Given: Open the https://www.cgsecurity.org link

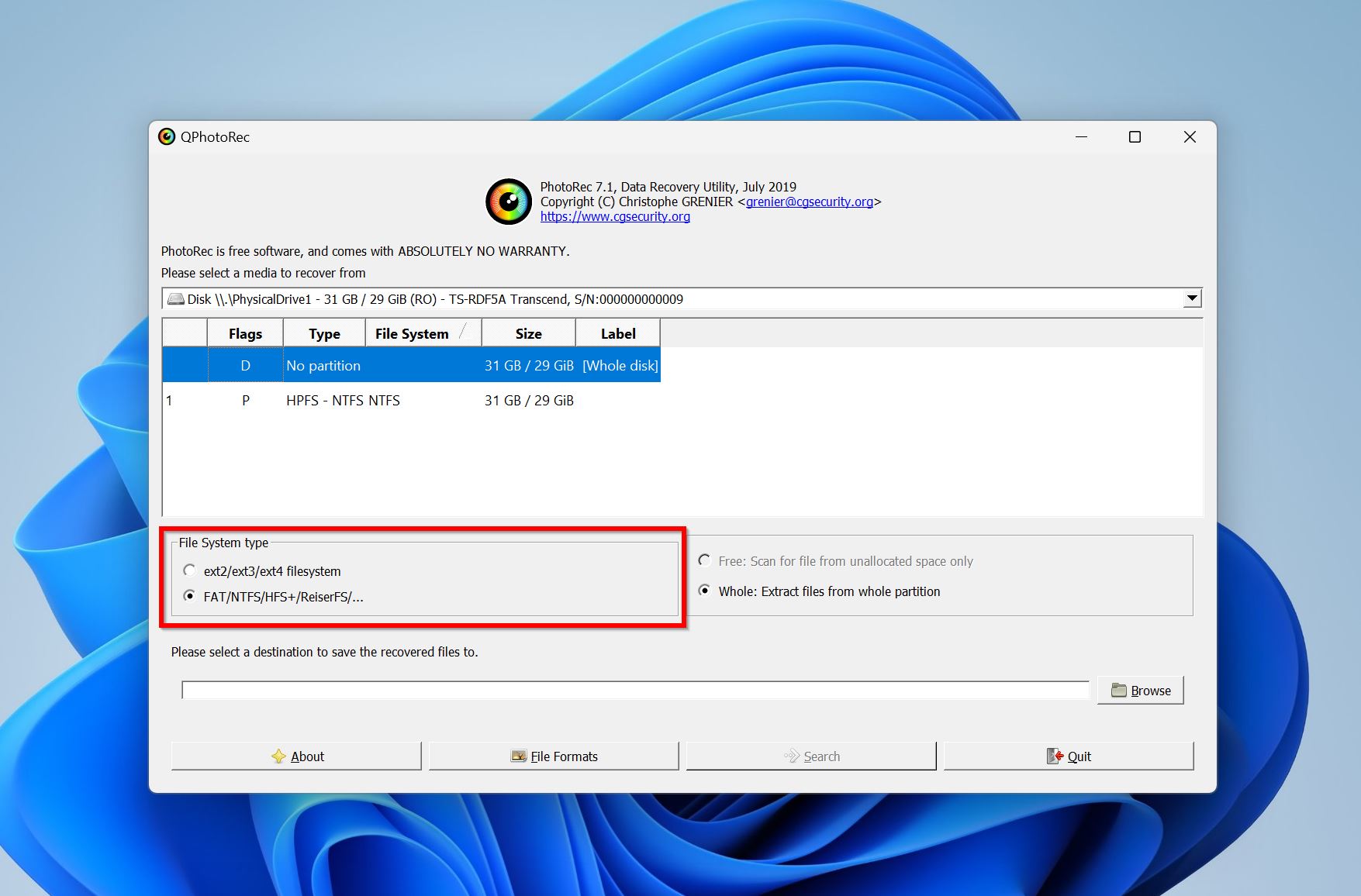Looking at the screenshot, I should click(615, 216).
